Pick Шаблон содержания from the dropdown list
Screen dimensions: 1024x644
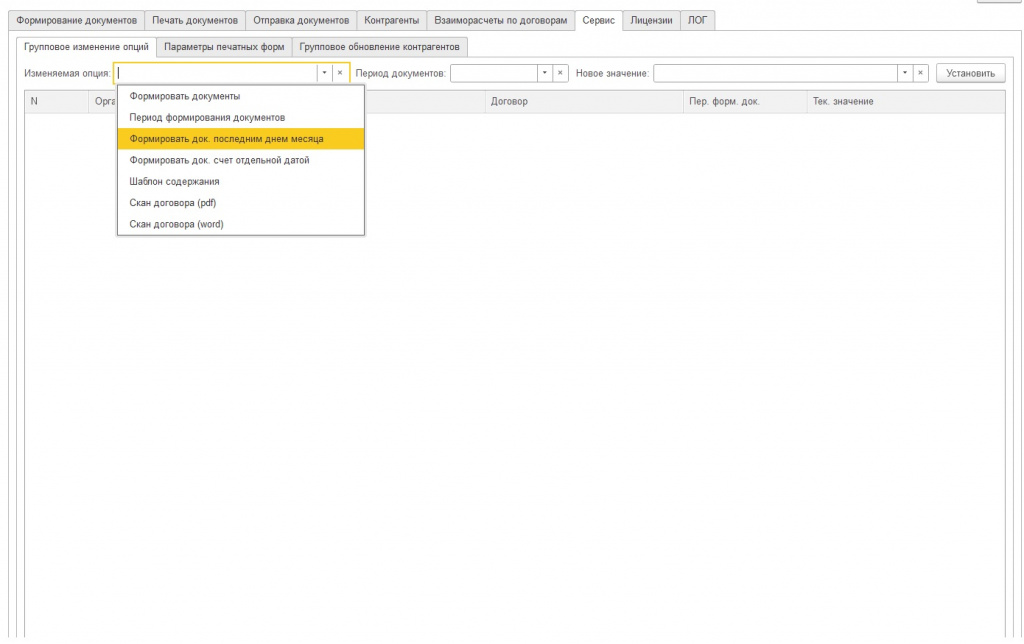coord(240,182)
